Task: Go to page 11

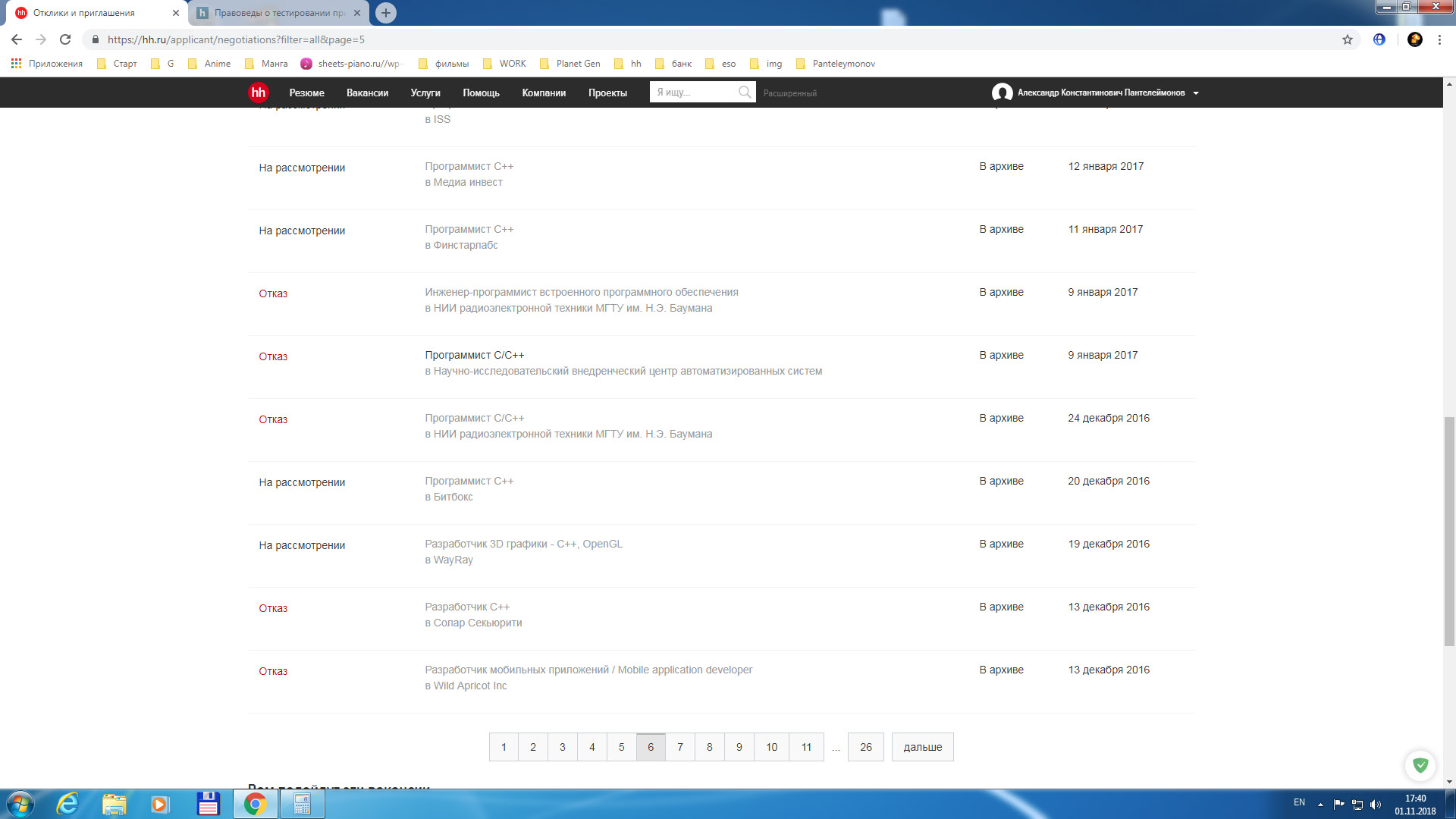Action: tap(806, 747)
